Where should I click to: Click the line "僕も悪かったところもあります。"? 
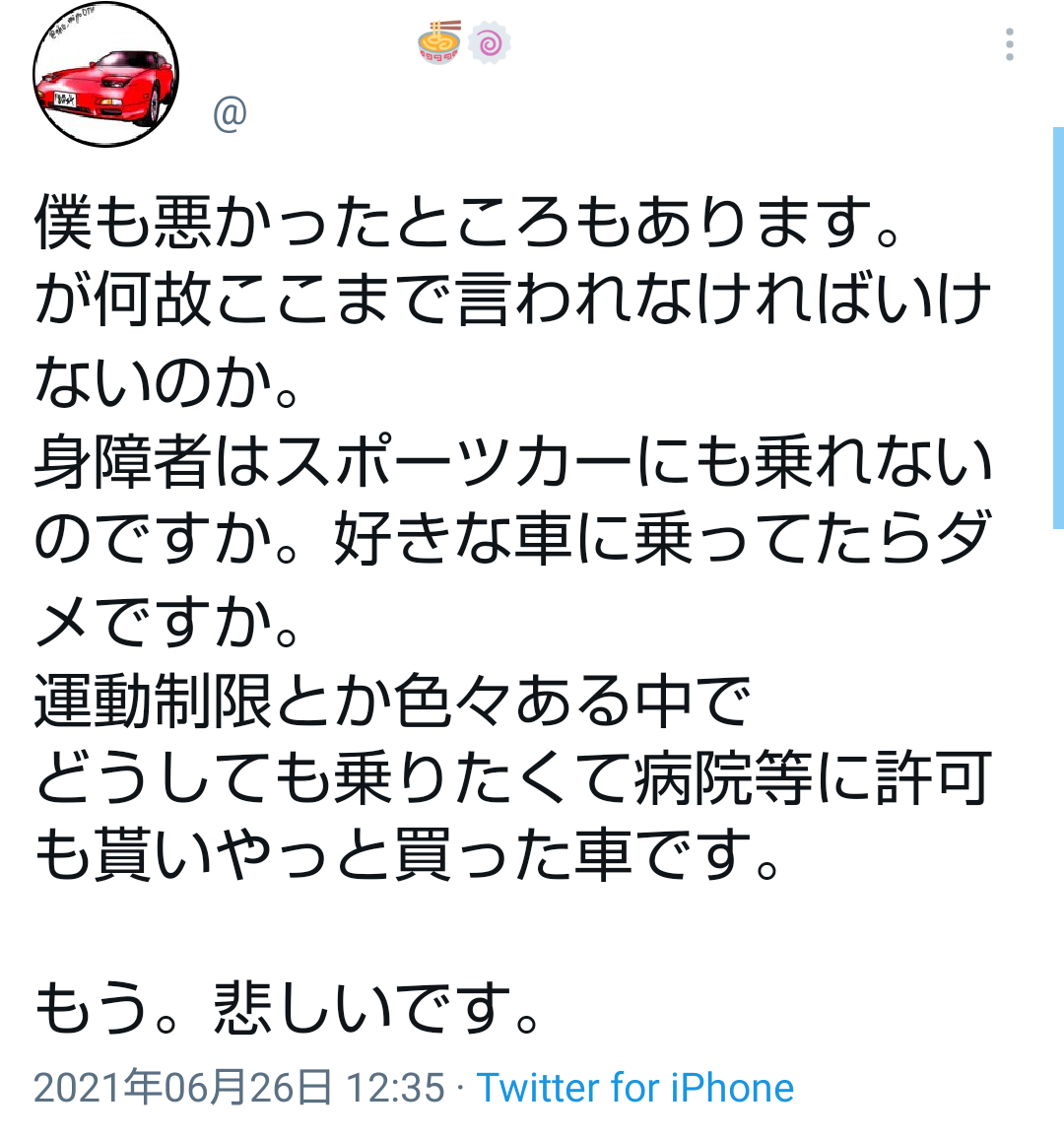tap(467, 221)
